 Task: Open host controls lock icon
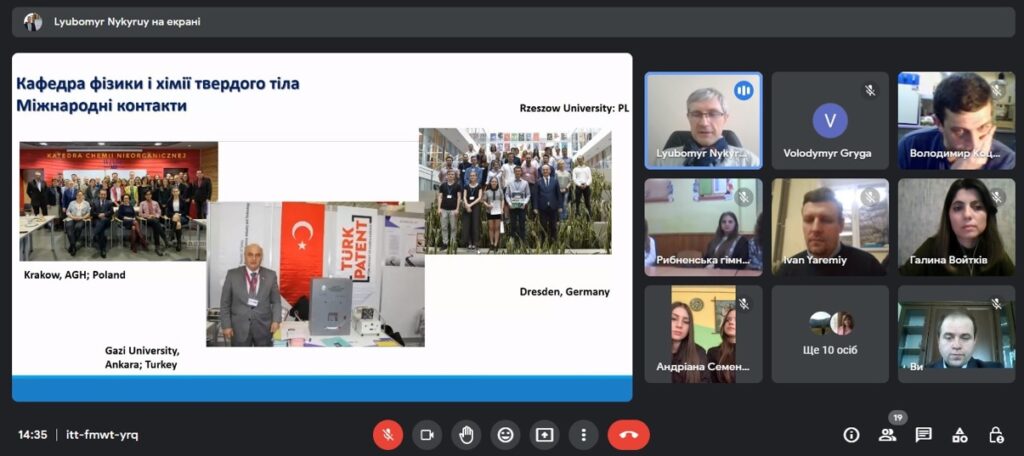[996, 434]
